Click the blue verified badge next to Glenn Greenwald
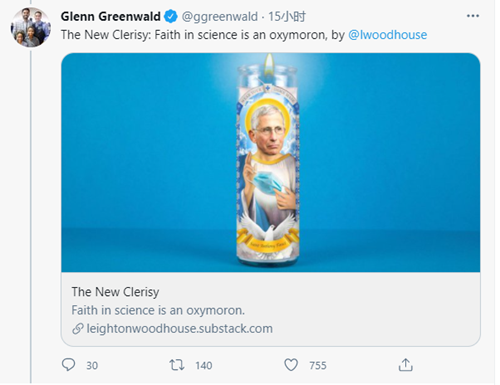 point(171,16)
